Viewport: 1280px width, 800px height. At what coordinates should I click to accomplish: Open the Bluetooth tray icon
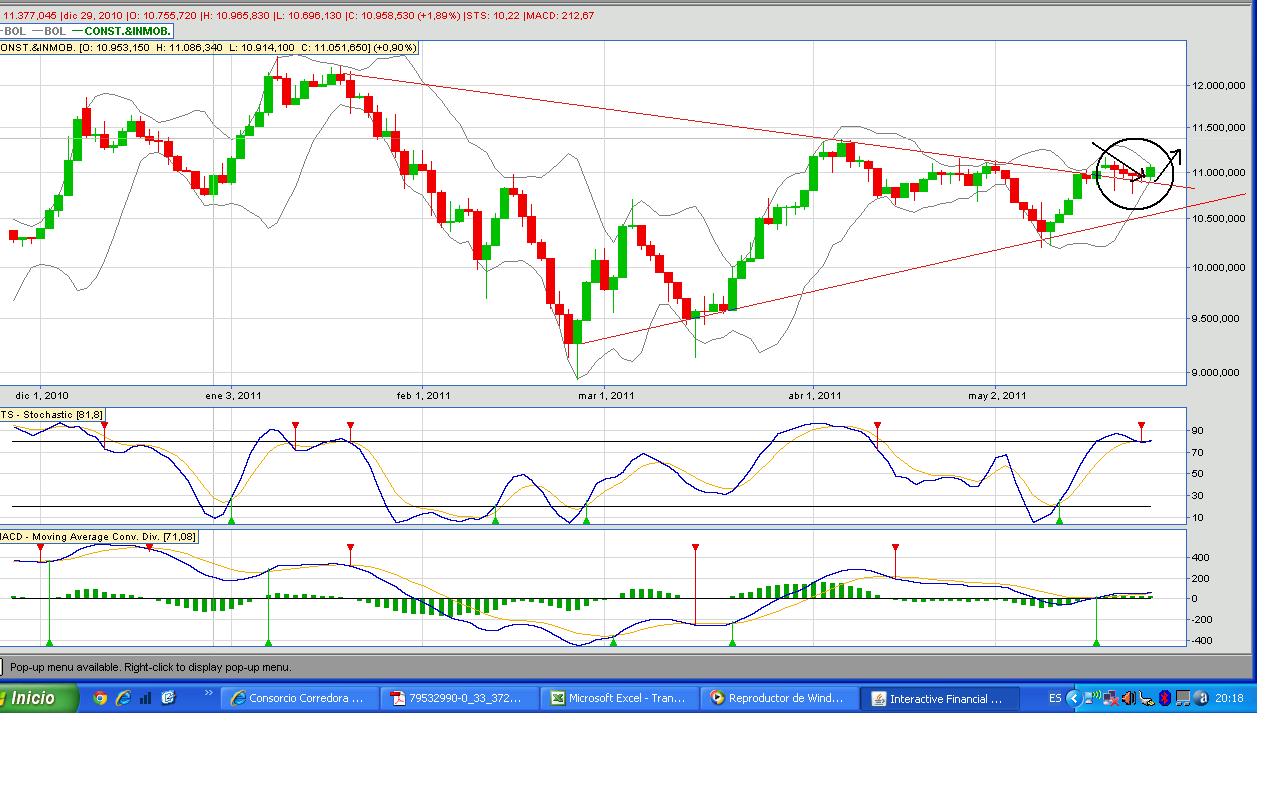pos(1164,698)
